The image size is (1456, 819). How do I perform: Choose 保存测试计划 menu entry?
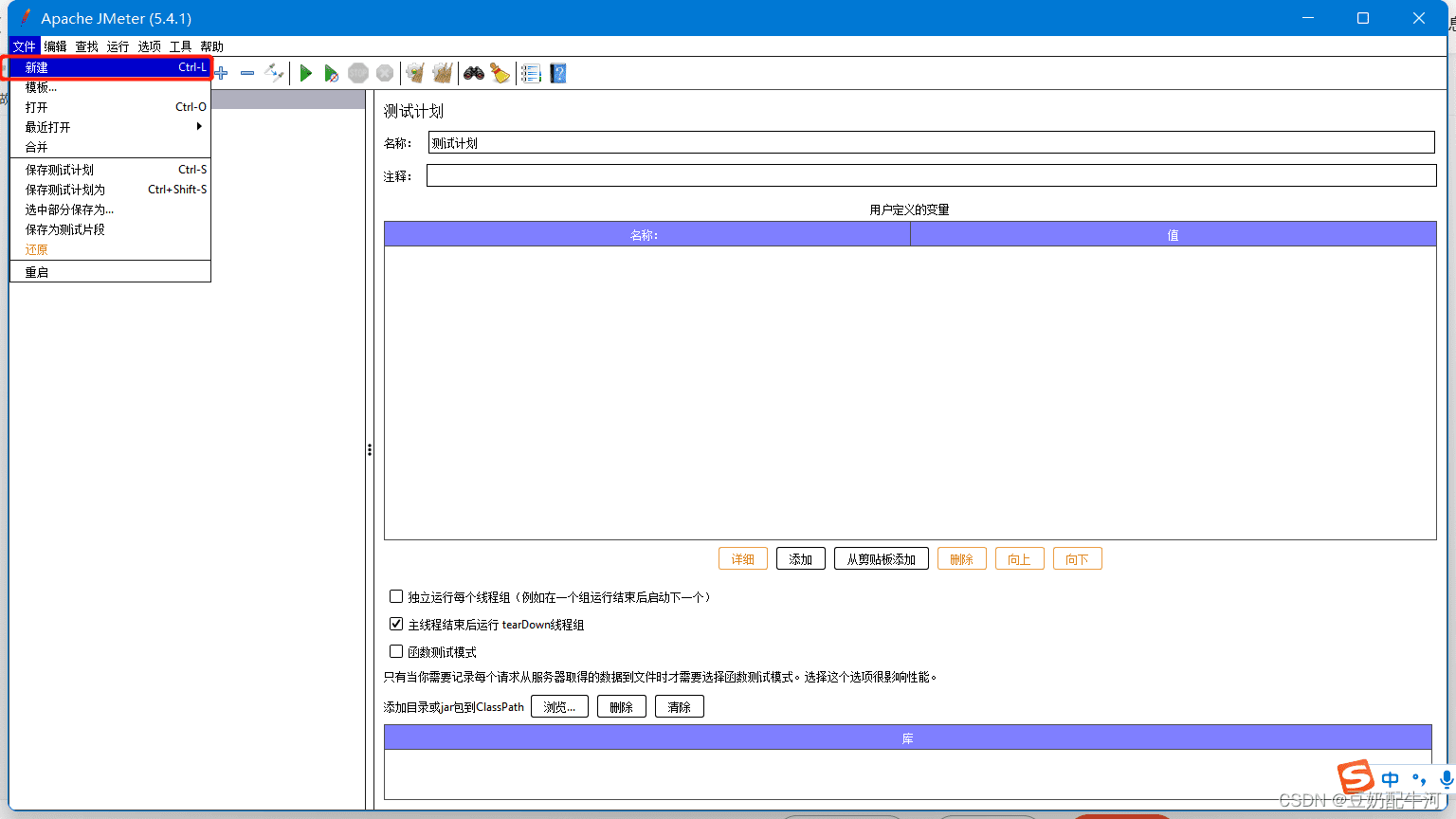(x=110, y=170)
